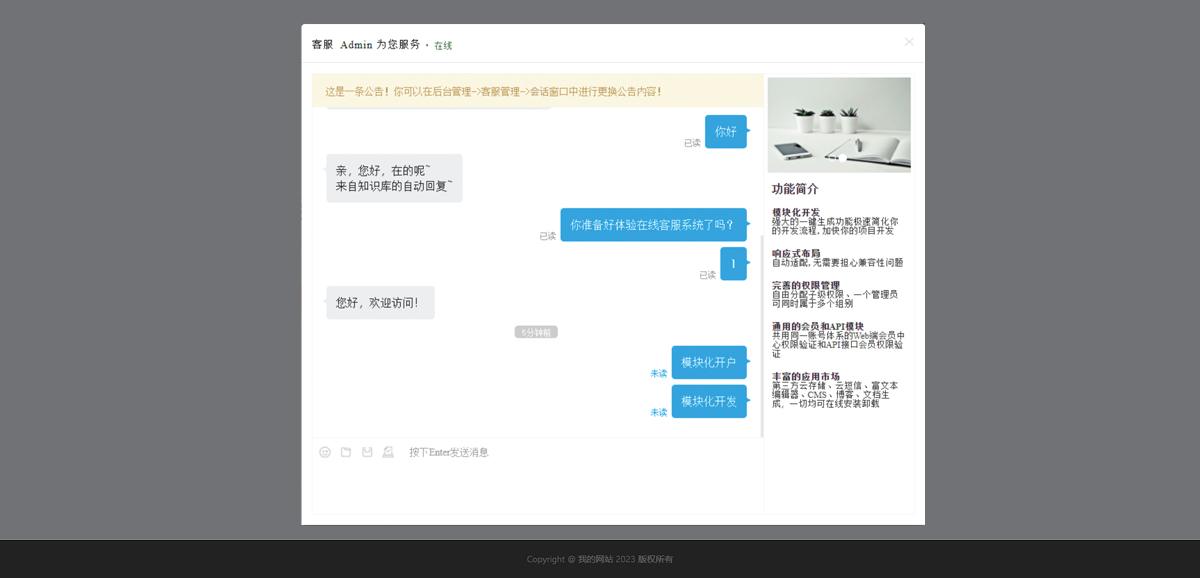1200x578 pixels.
Task: Close the 客服 Admin chat dialog
Action: [908, 41]
